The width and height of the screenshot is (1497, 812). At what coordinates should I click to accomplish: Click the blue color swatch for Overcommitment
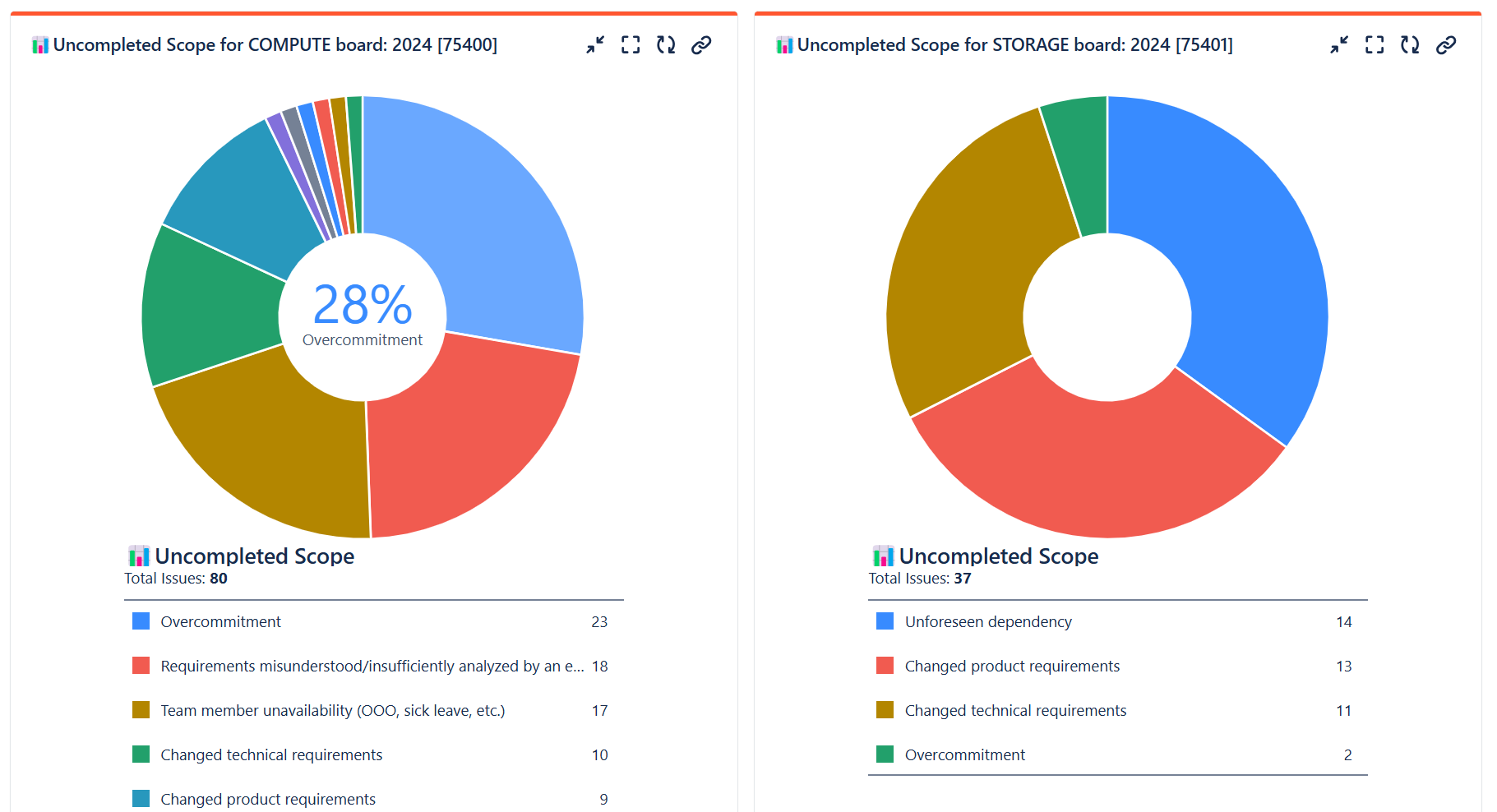click(141, 621)
